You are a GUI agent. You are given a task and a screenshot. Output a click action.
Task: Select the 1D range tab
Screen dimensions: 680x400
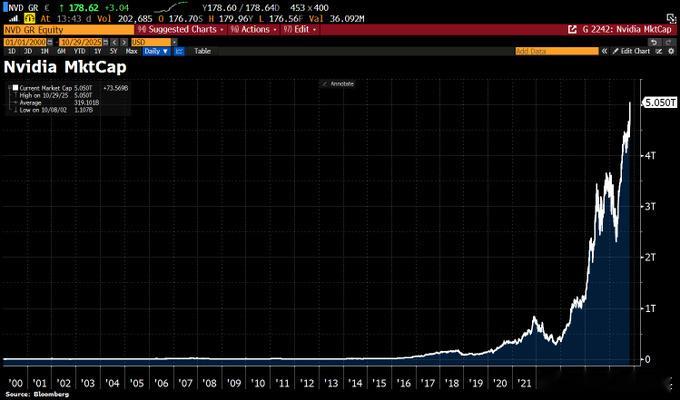[x=12, y=51]
